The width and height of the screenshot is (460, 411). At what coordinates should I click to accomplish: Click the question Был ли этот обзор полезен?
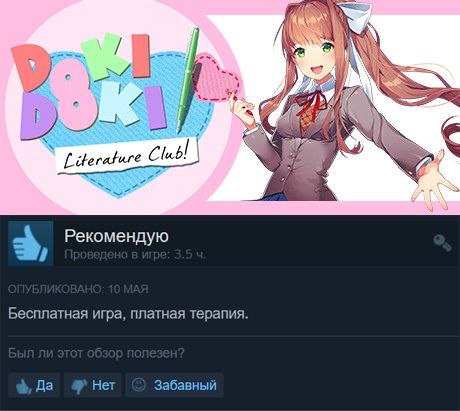96,353
